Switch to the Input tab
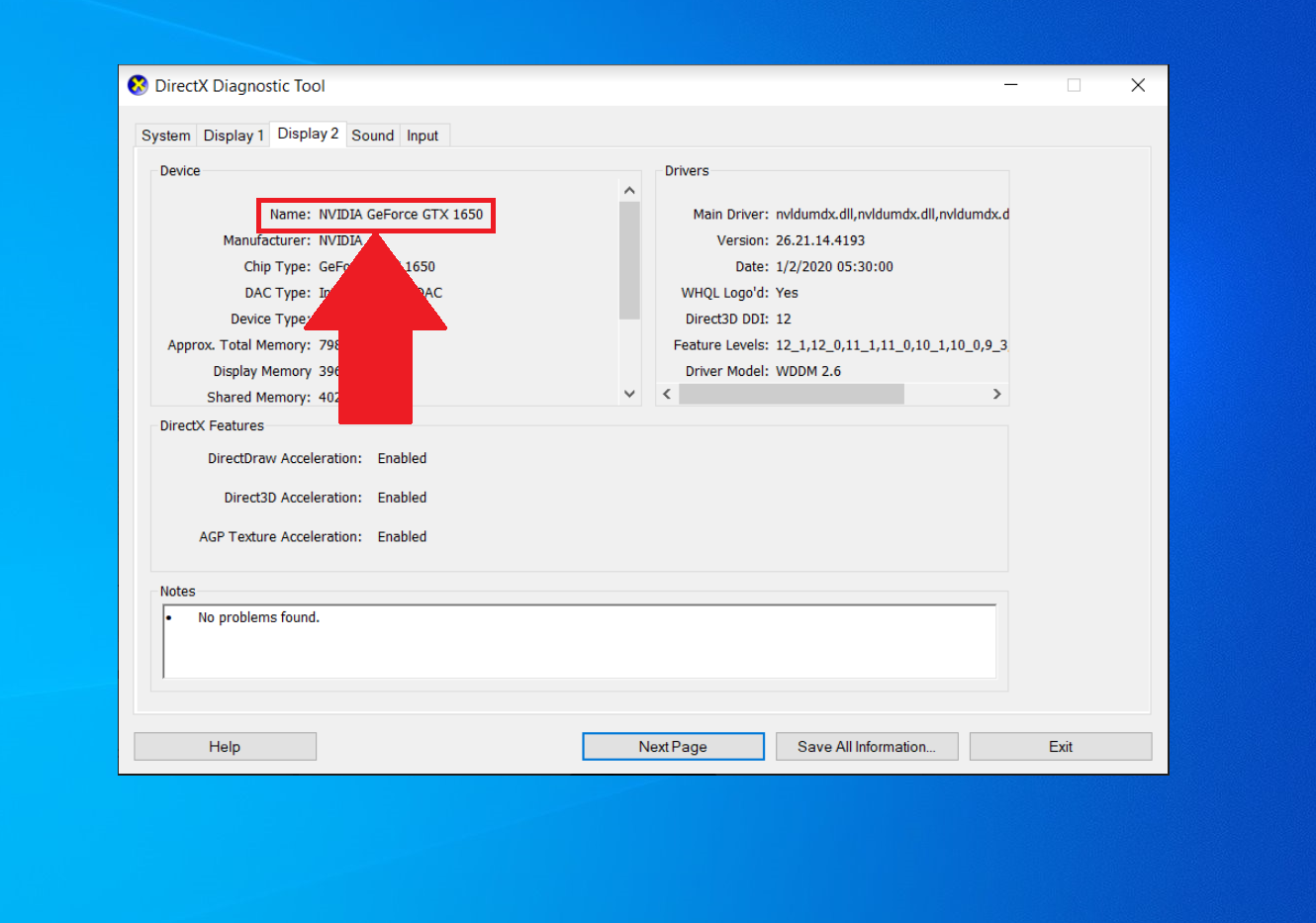The width and height of the screenshot is (1316, 923). tap(423, 135)
